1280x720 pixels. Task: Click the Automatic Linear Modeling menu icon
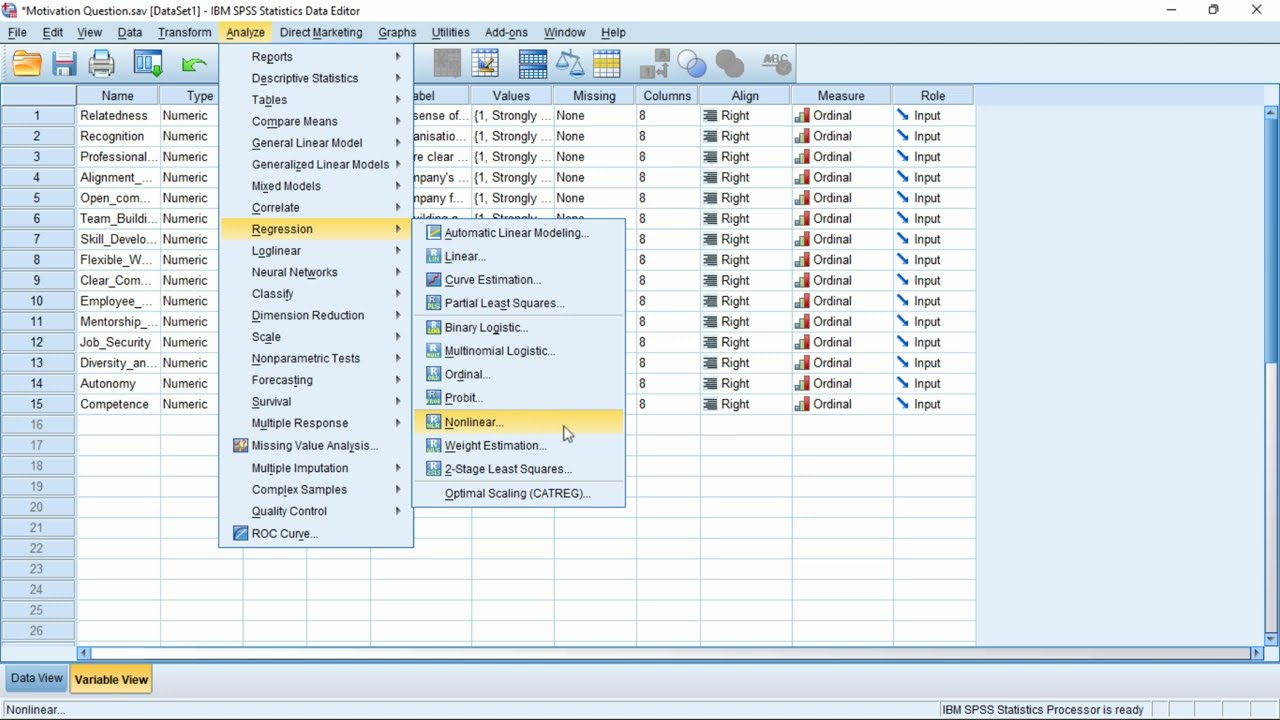point(434,233)
